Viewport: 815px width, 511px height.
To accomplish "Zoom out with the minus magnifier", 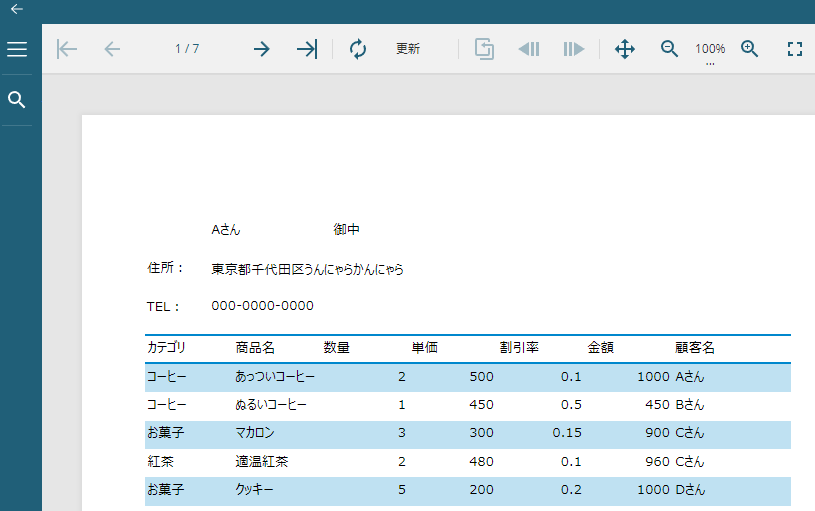I will coord(670,49).
